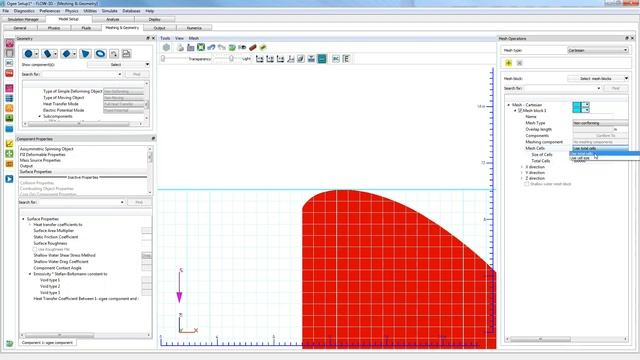Click the print icon in viewport toolbar
This screenshot has height=360, width=640.
pos(180,48)
